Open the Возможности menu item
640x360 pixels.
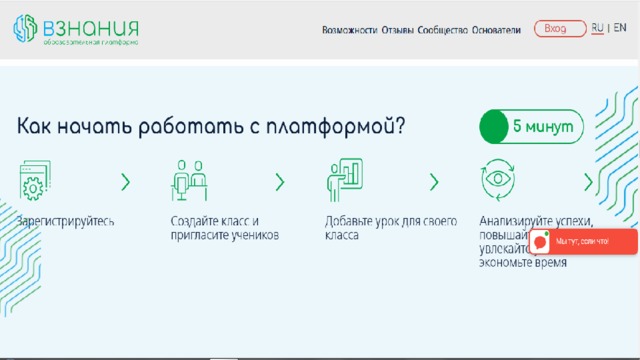coord(349,30)
